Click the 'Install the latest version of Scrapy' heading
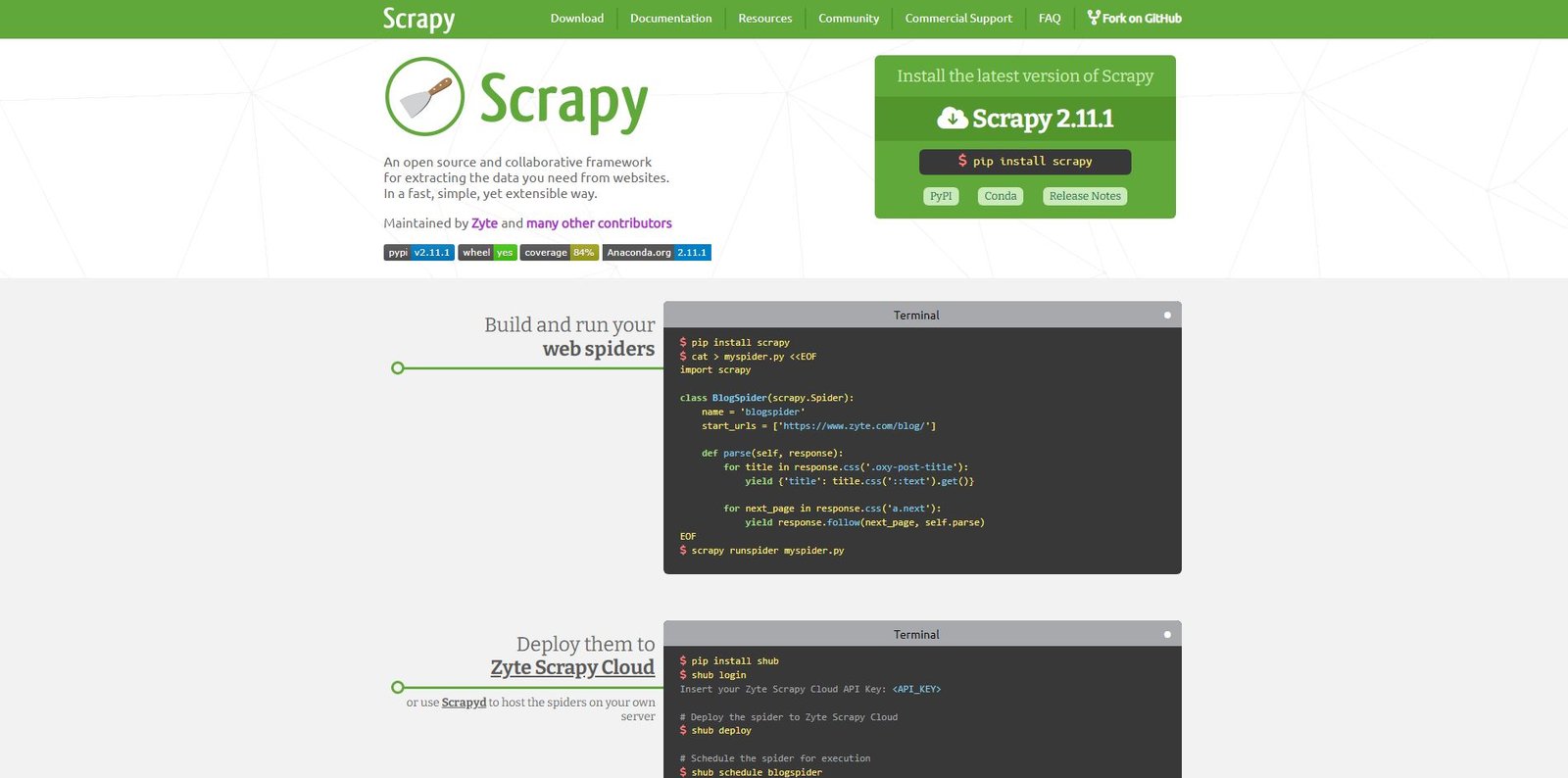The width and height of the screenshot is (1568, 778). pyautogui.click(x=1025, y=76)
